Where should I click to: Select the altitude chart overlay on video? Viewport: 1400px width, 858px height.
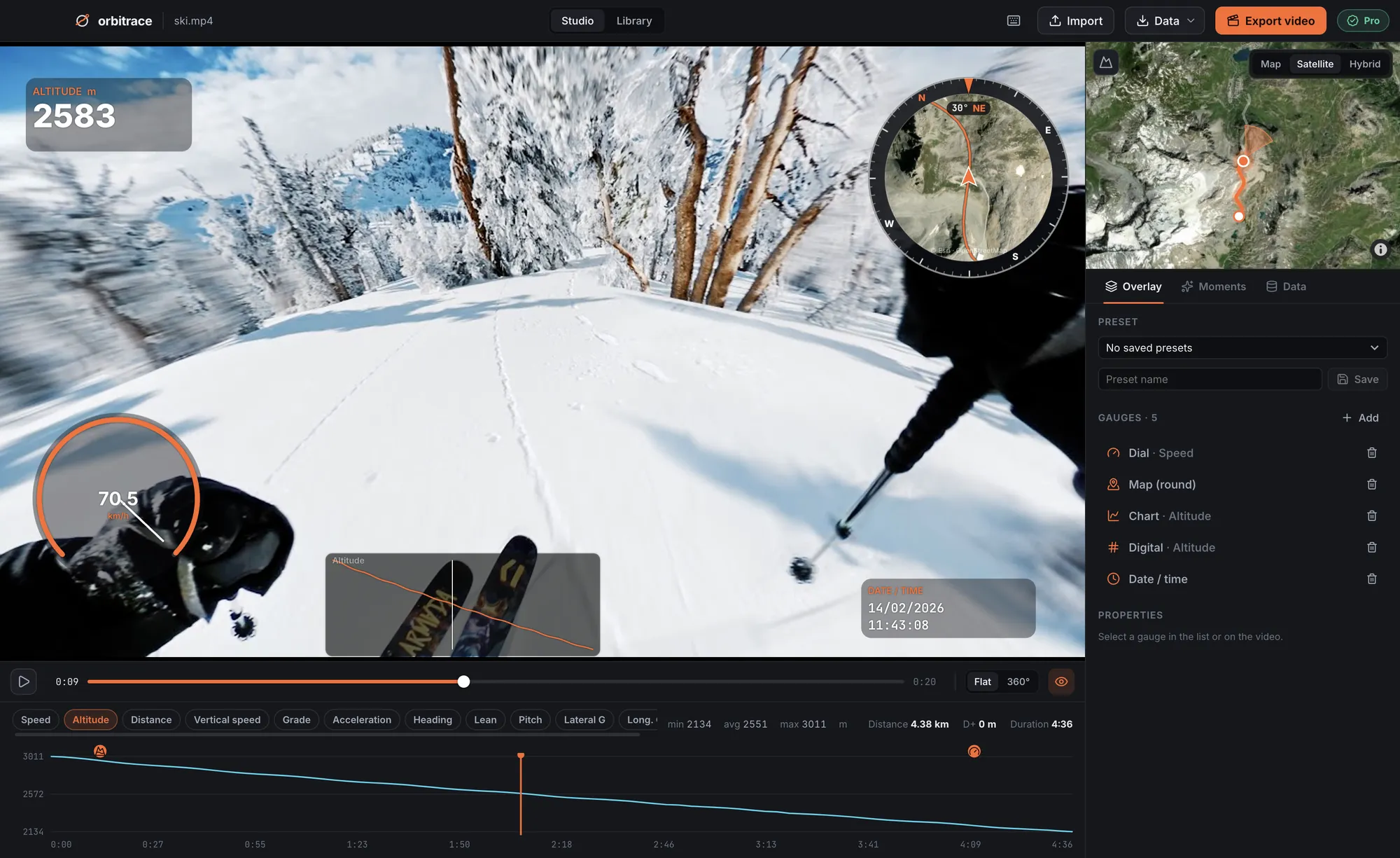pyautogui.click(x=463, y=604)
